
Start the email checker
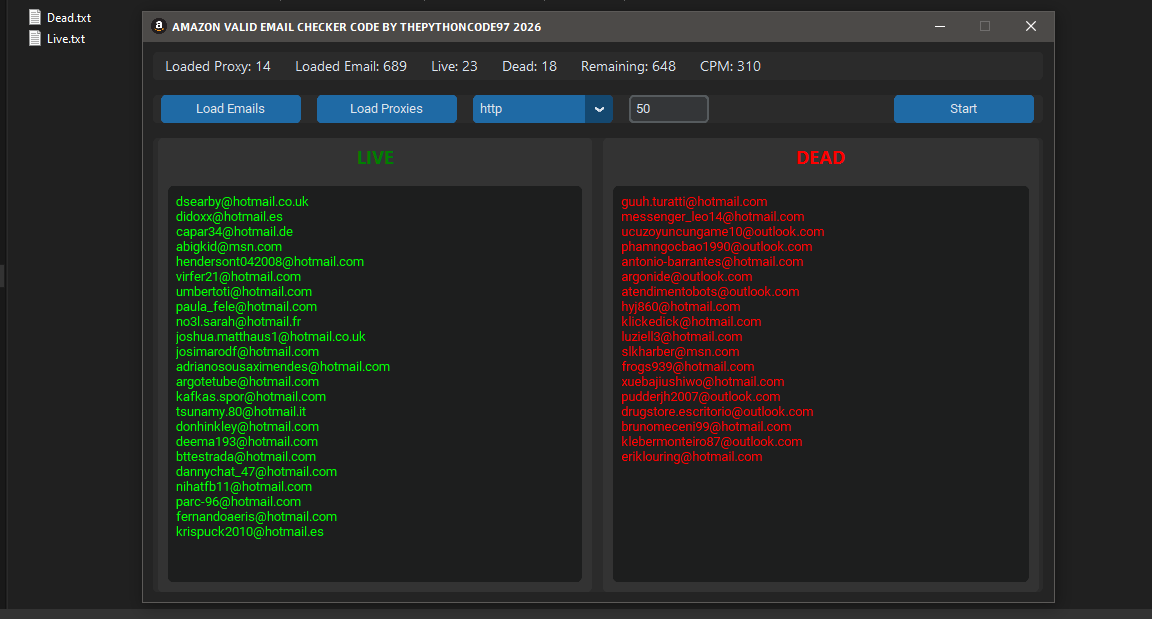963,109
